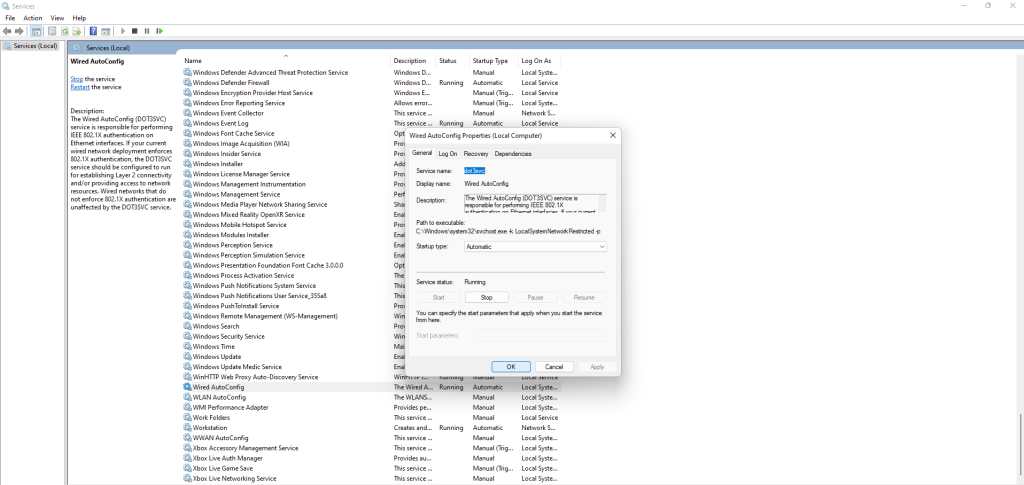Select Xbox Live Networking Service row
The width and height of the screenshot is (1024, 485).
click(371, 478)
